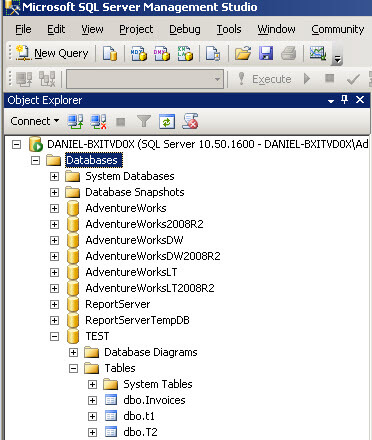The image size is (372, 440).
Task: Expand AdventureWorksLT2008R2 database node
Action: [54, 288]
